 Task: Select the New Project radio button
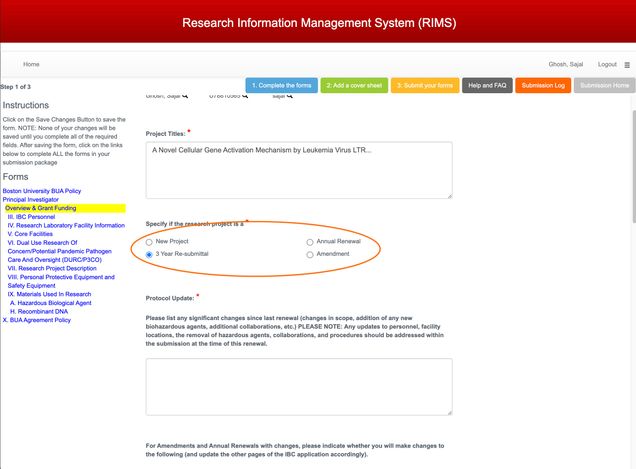point(150,242)
